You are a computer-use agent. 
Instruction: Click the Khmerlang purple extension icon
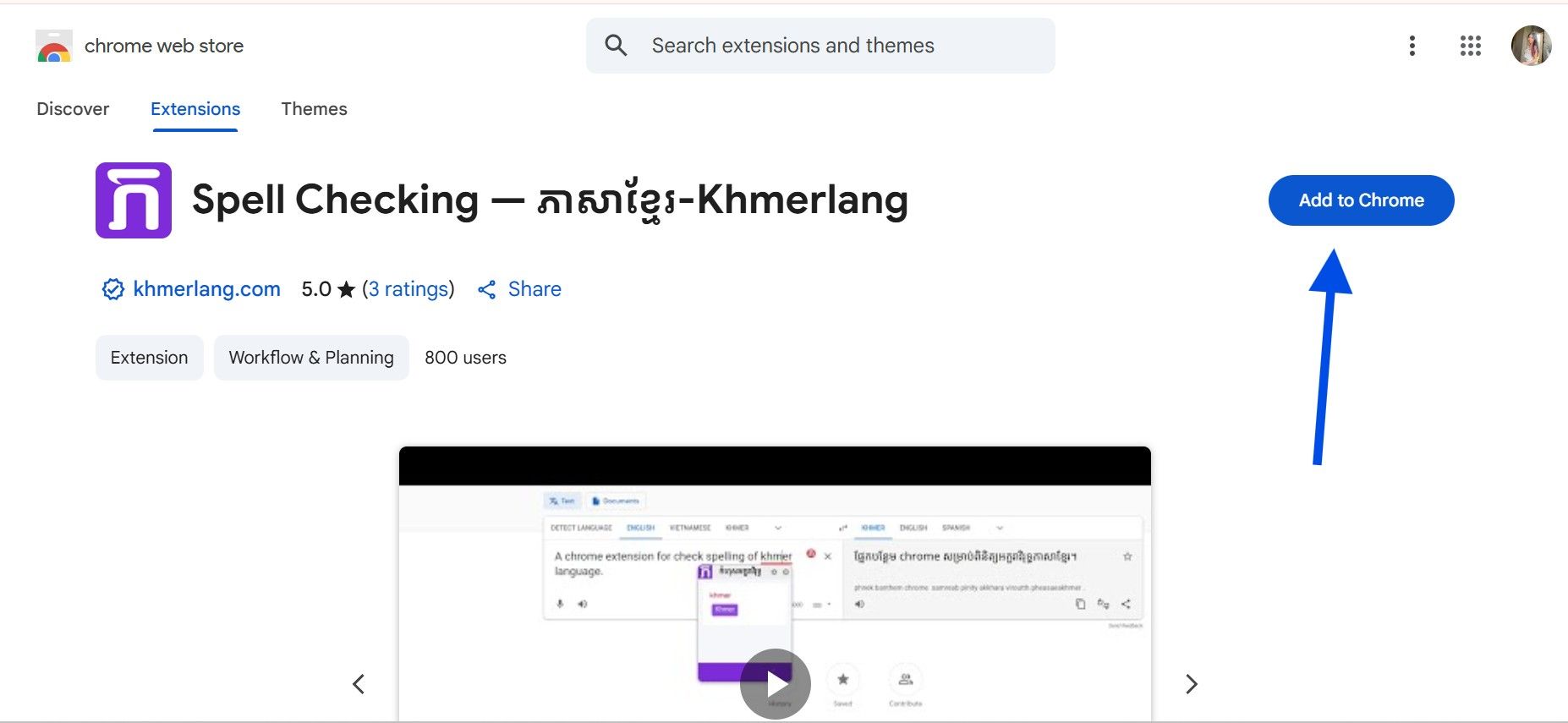[x=134, y=200]
